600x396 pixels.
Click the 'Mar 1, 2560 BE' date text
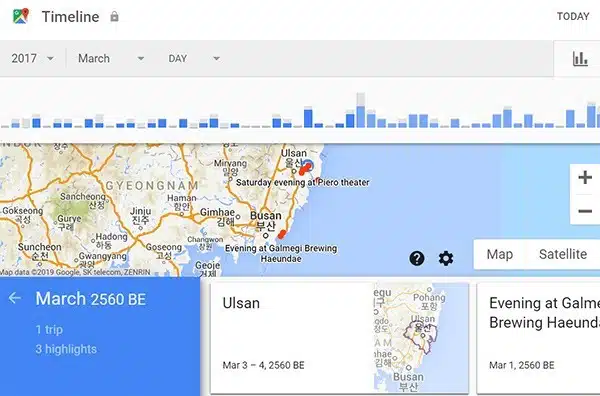tap(522, 365)
